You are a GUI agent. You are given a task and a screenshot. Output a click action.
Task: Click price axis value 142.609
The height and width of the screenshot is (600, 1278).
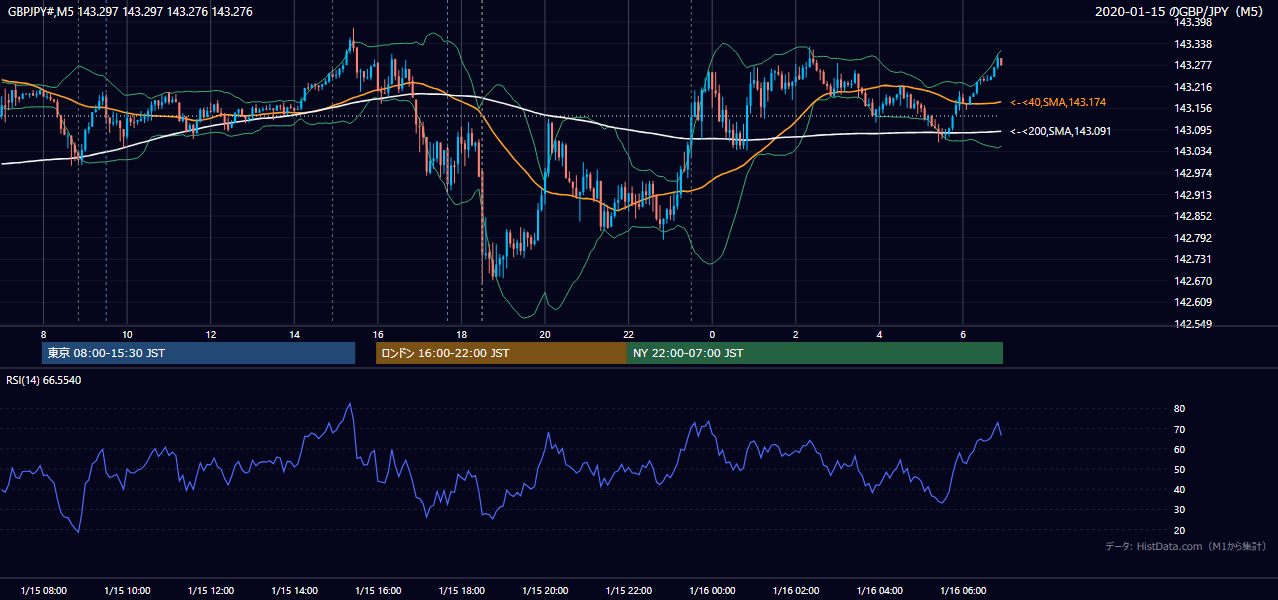pos(1192,302)
